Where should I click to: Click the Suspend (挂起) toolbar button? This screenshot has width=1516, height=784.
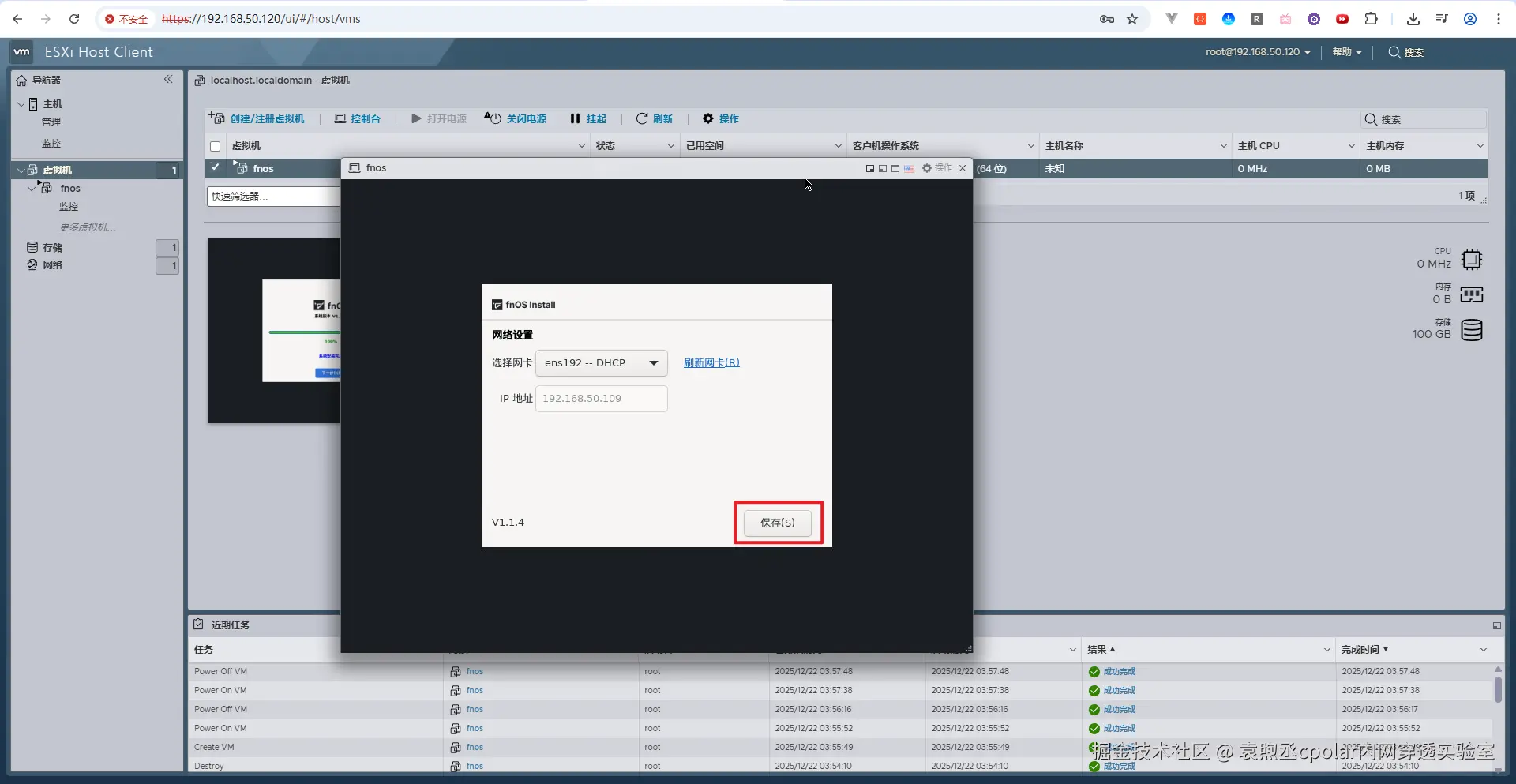tap(588, 118)
